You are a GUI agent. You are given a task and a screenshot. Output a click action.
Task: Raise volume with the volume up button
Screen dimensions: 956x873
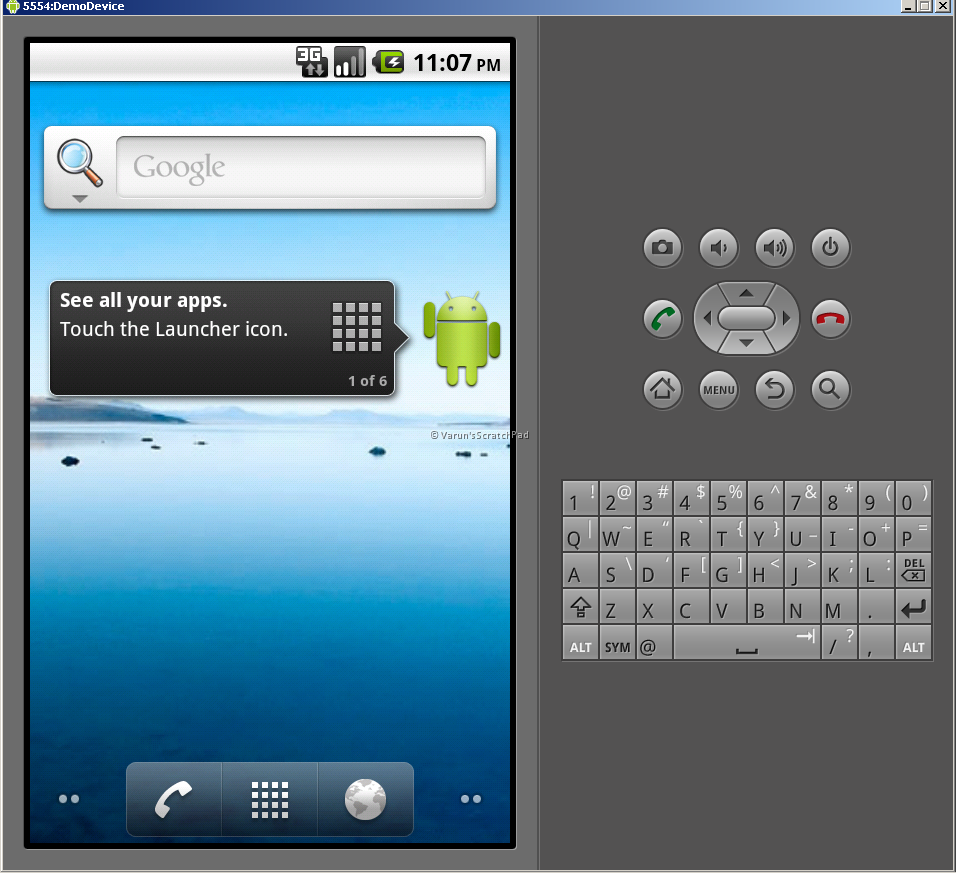(774, 248)
